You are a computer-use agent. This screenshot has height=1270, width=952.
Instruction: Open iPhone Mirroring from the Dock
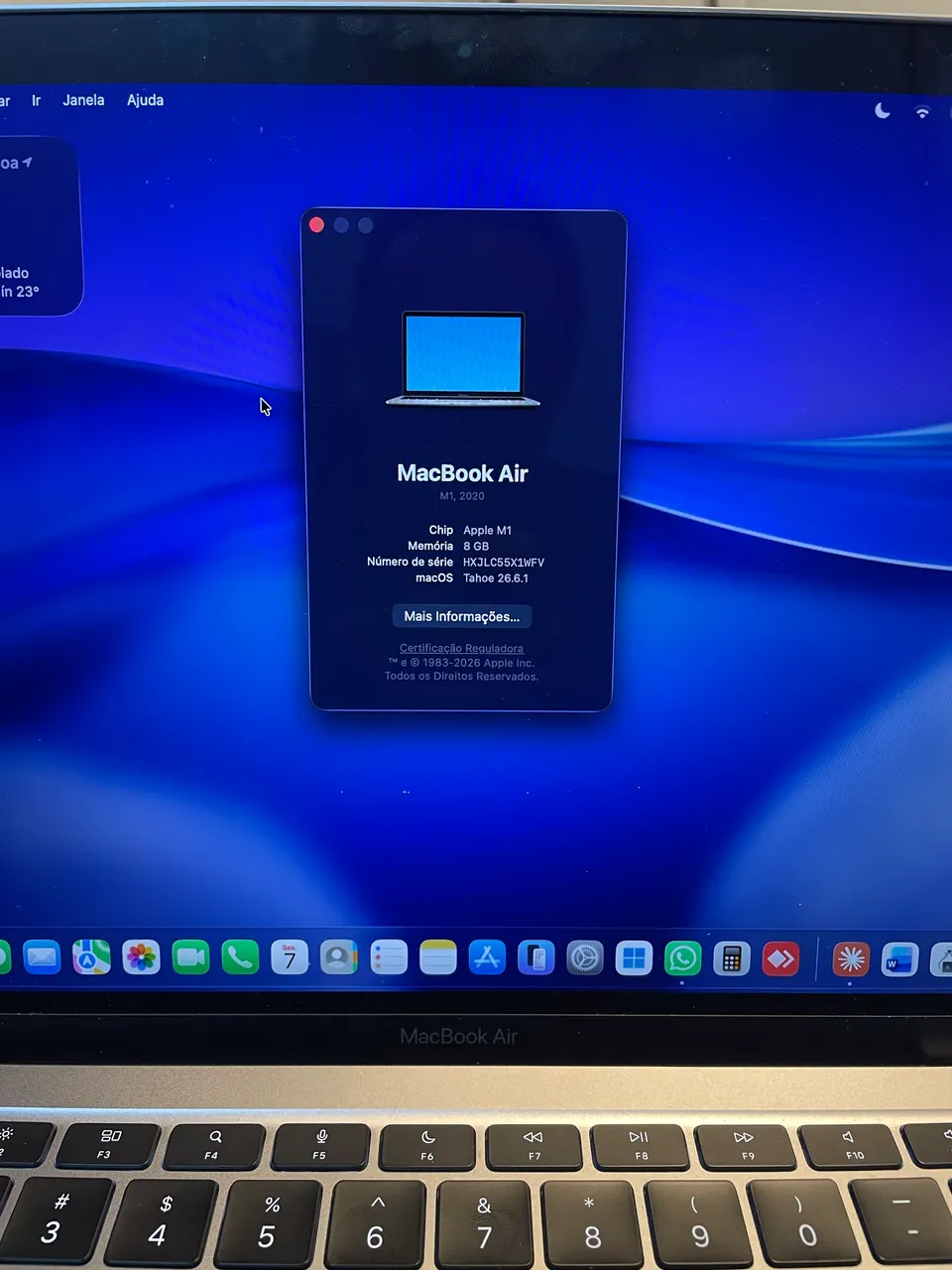536,958
